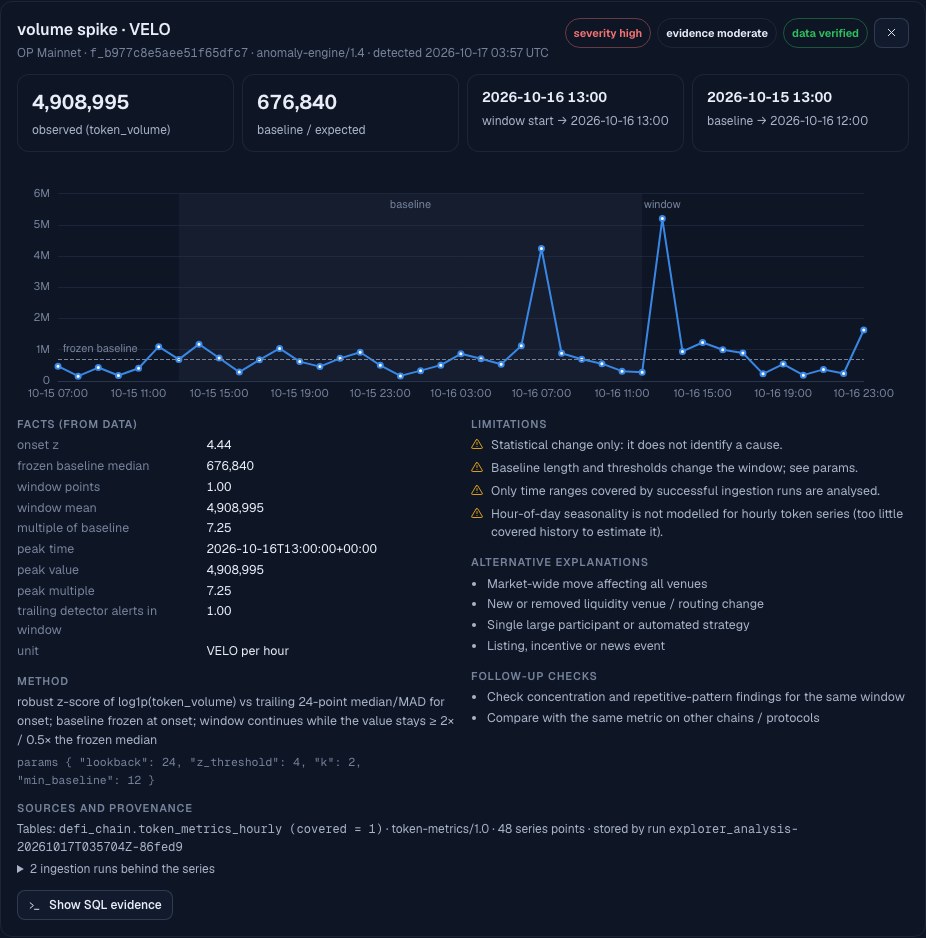Screen dimensions: 926x938
Task: Click the peak value 4,908,995 in facts
Action: [235, 570]
